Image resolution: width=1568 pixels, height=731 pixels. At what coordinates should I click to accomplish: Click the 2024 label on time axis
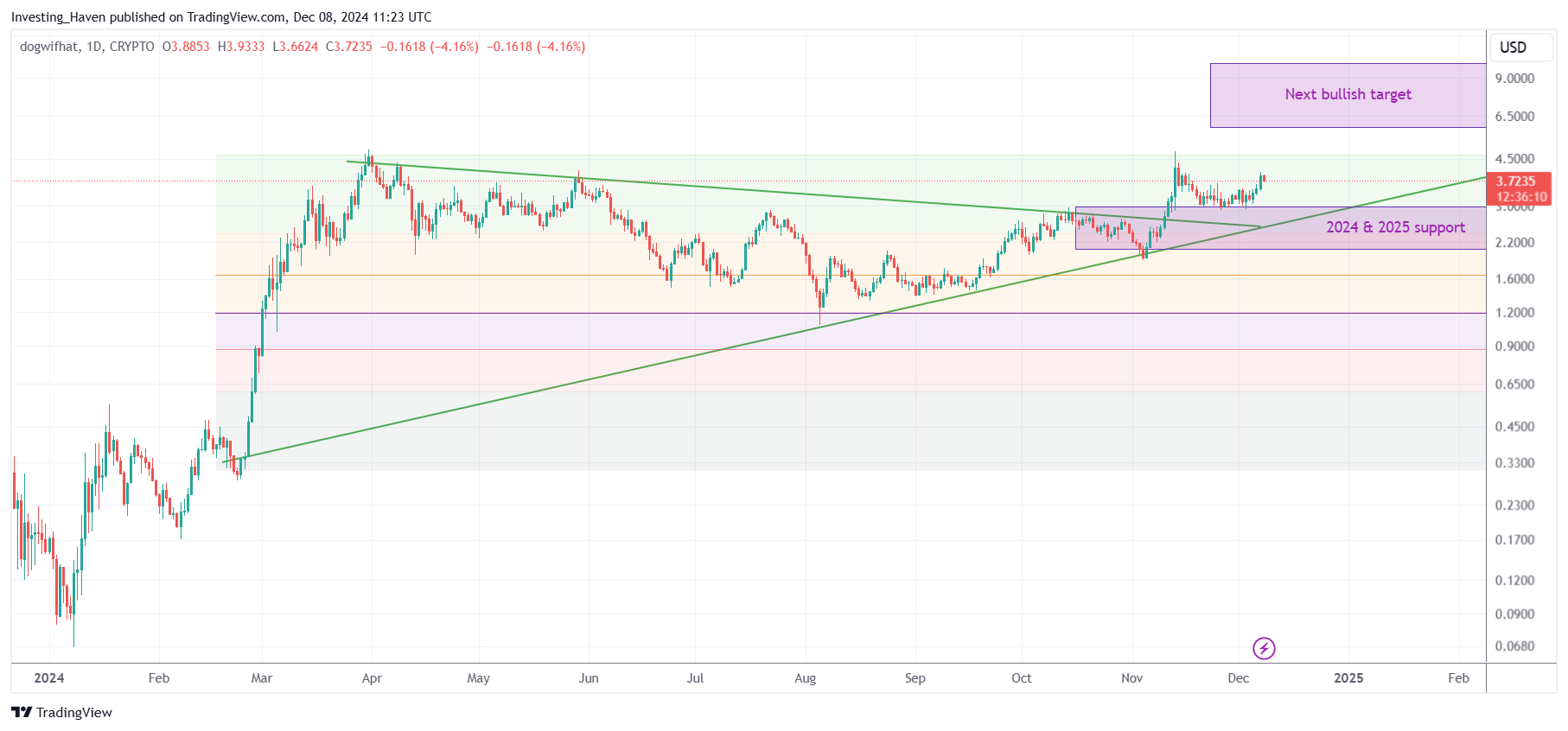(49, 678)
